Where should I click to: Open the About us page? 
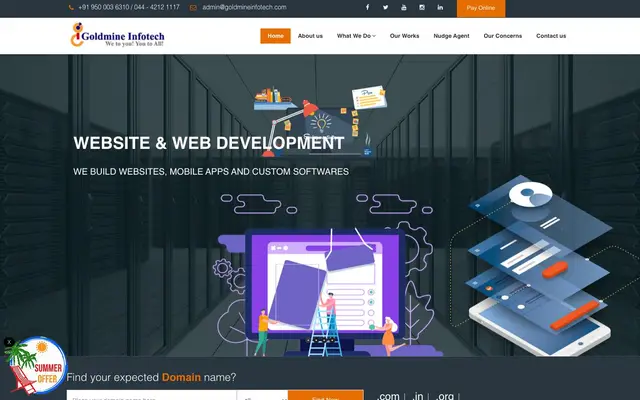(x=310, y=36)
